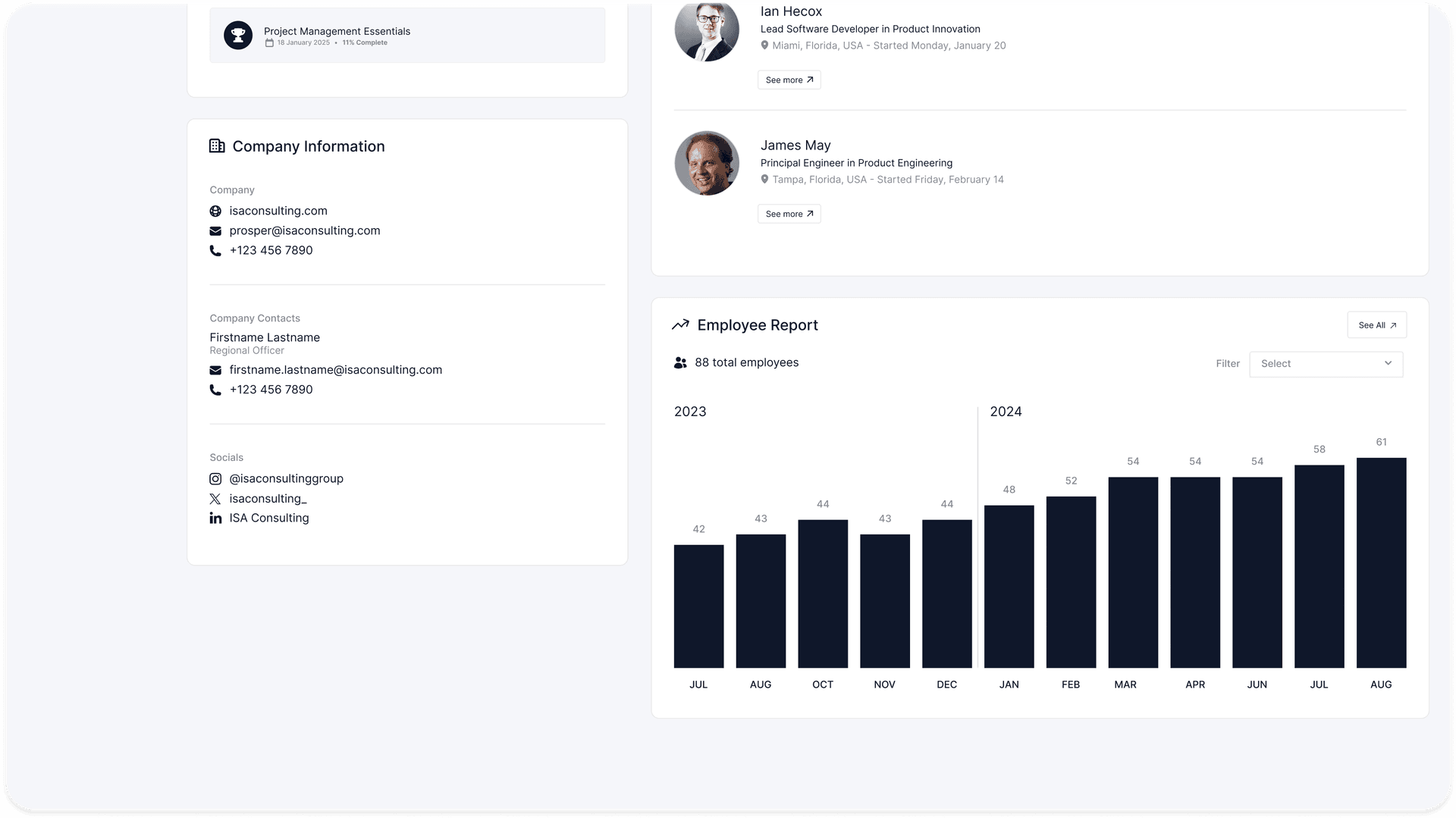Click the trophy icon on Project Management Essentials
The height and width of the screenshot is (818, 1456).
coord(238,34)
